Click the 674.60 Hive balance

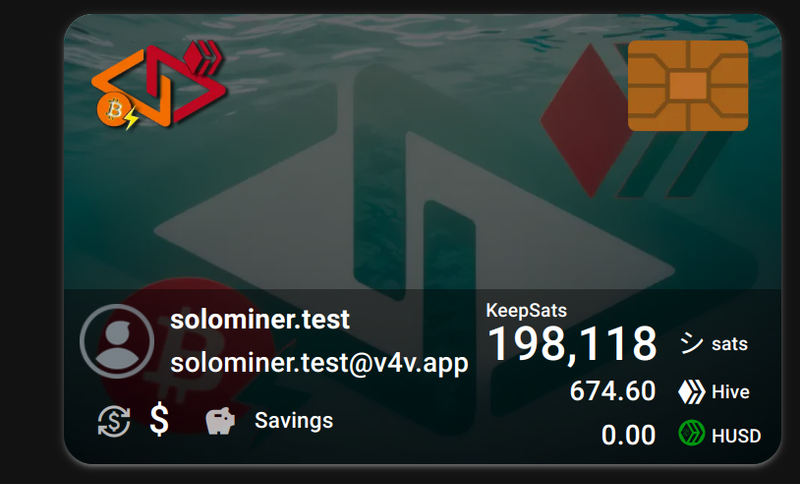612,392
